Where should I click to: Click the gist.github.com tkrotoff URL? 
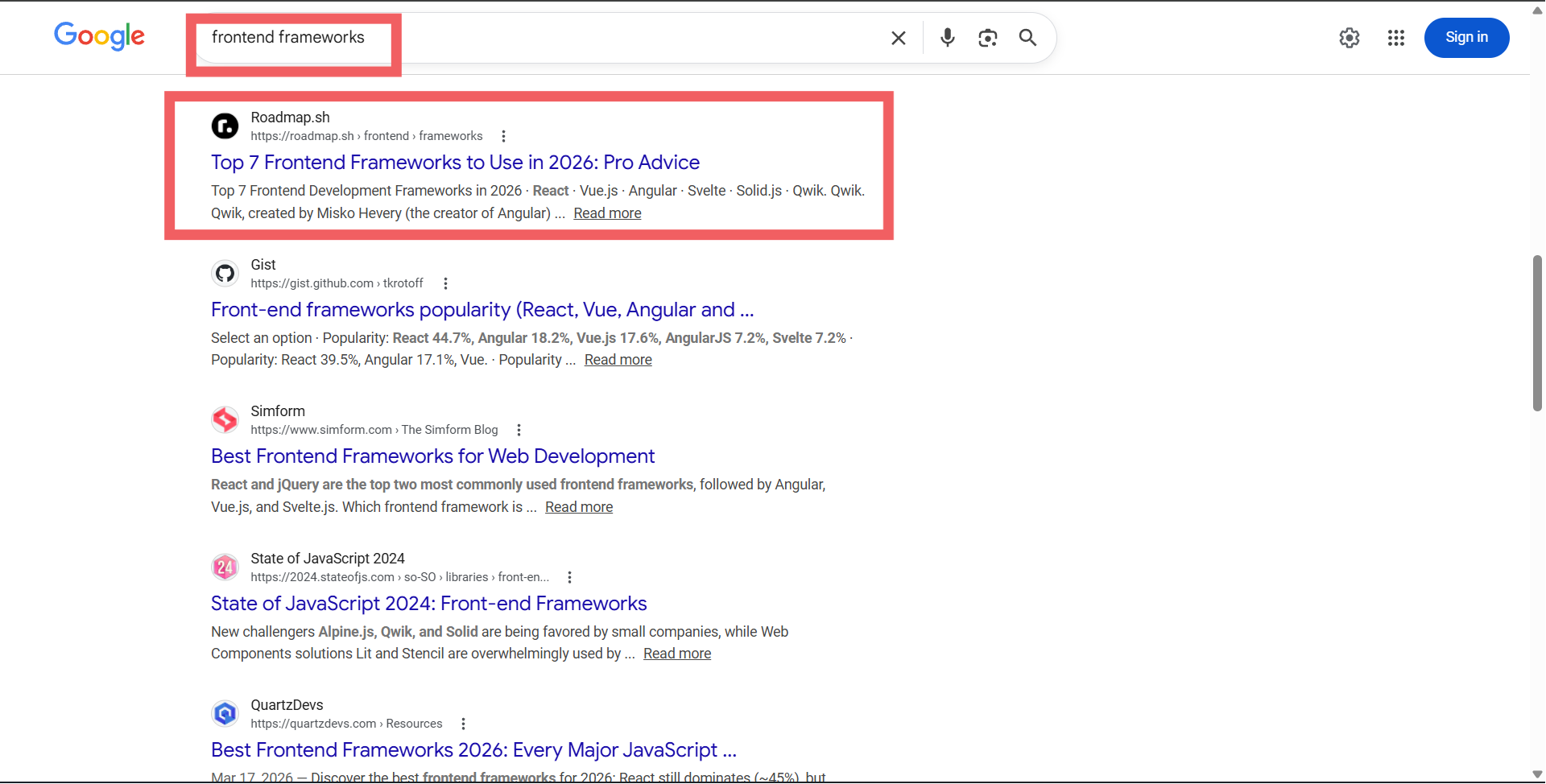point(337,283)
